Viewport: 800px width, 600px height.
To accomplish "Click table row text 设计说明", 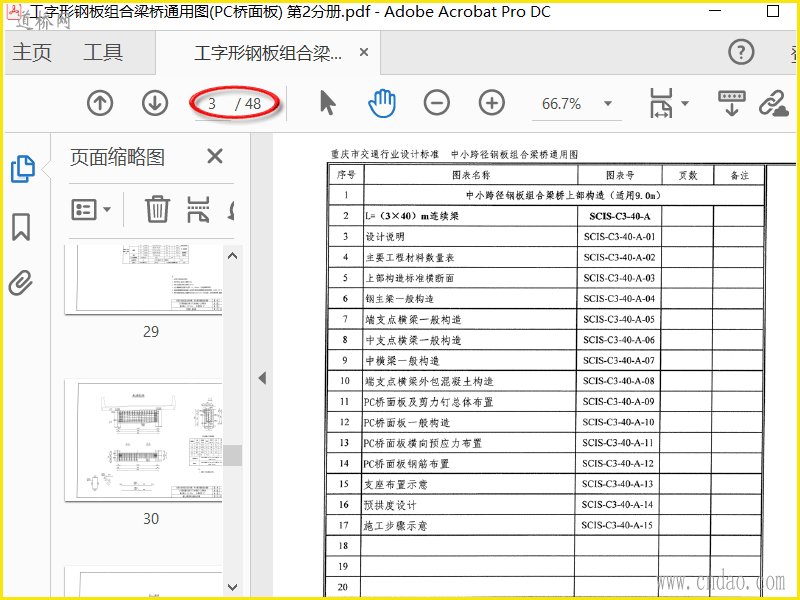I will (x=385, y=237).
